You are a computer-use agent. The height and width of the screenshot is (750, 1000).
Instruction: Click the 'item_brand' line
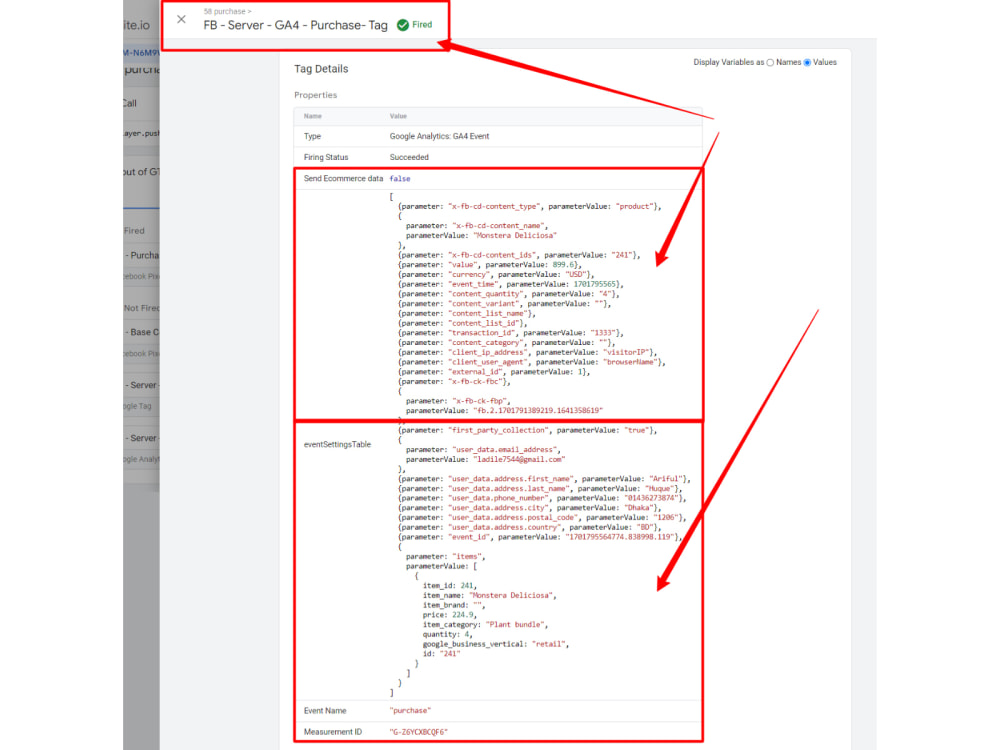tap(454, 605)
